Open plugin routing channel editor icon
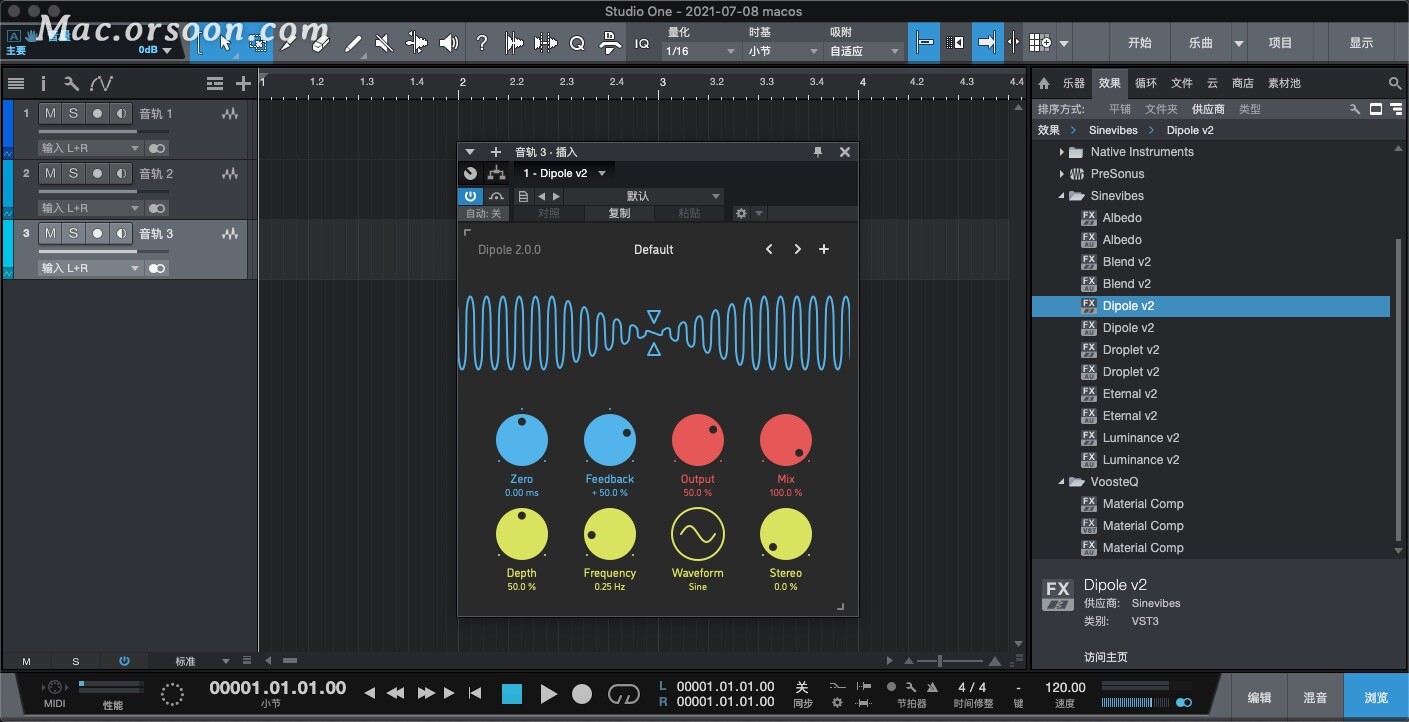1409x722 pixels. (496, 173)
